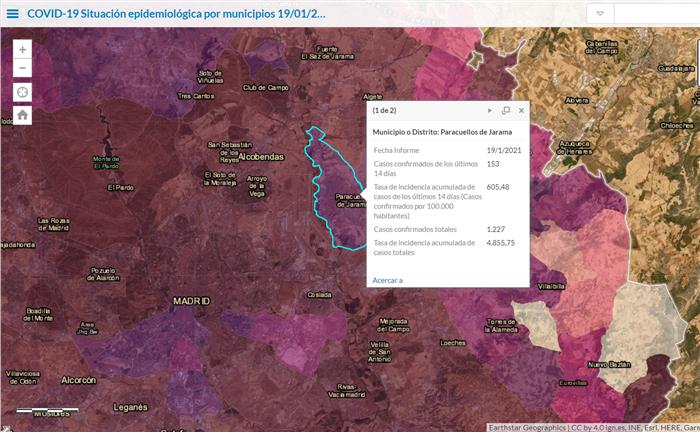Click the 'Acercar a' zoom link
Viewport: 700px width, 432px height.
[x=387, y=280]
